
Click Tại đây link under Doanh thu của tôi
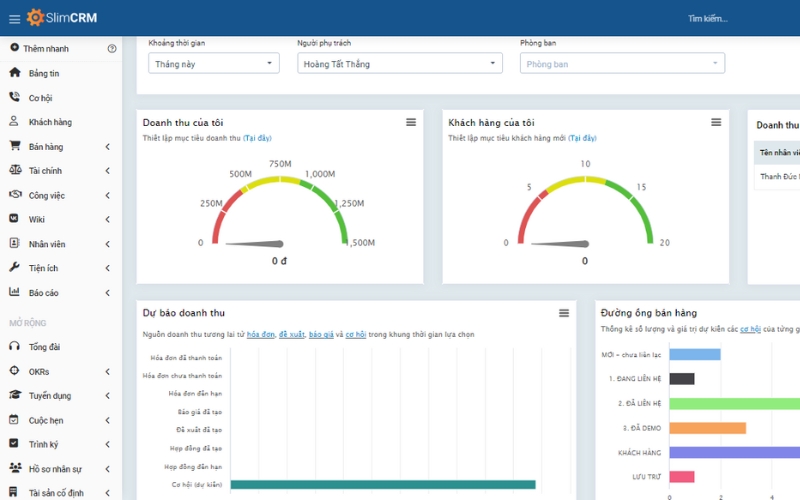(x=257, y=138)
